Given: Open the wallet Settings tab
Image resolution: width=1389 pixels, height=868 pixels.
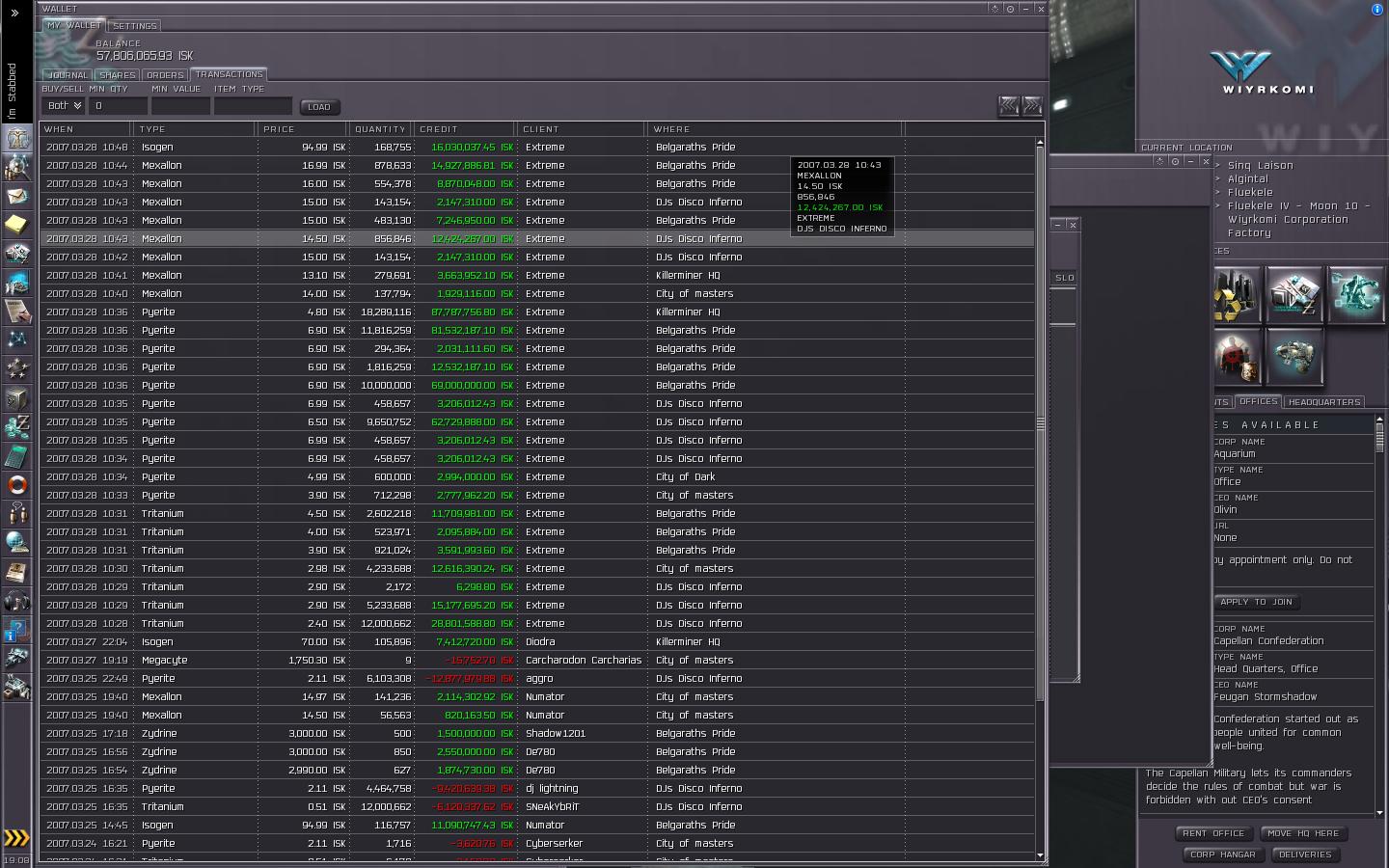Looking at the screenshot, I should tap(134, 26).
